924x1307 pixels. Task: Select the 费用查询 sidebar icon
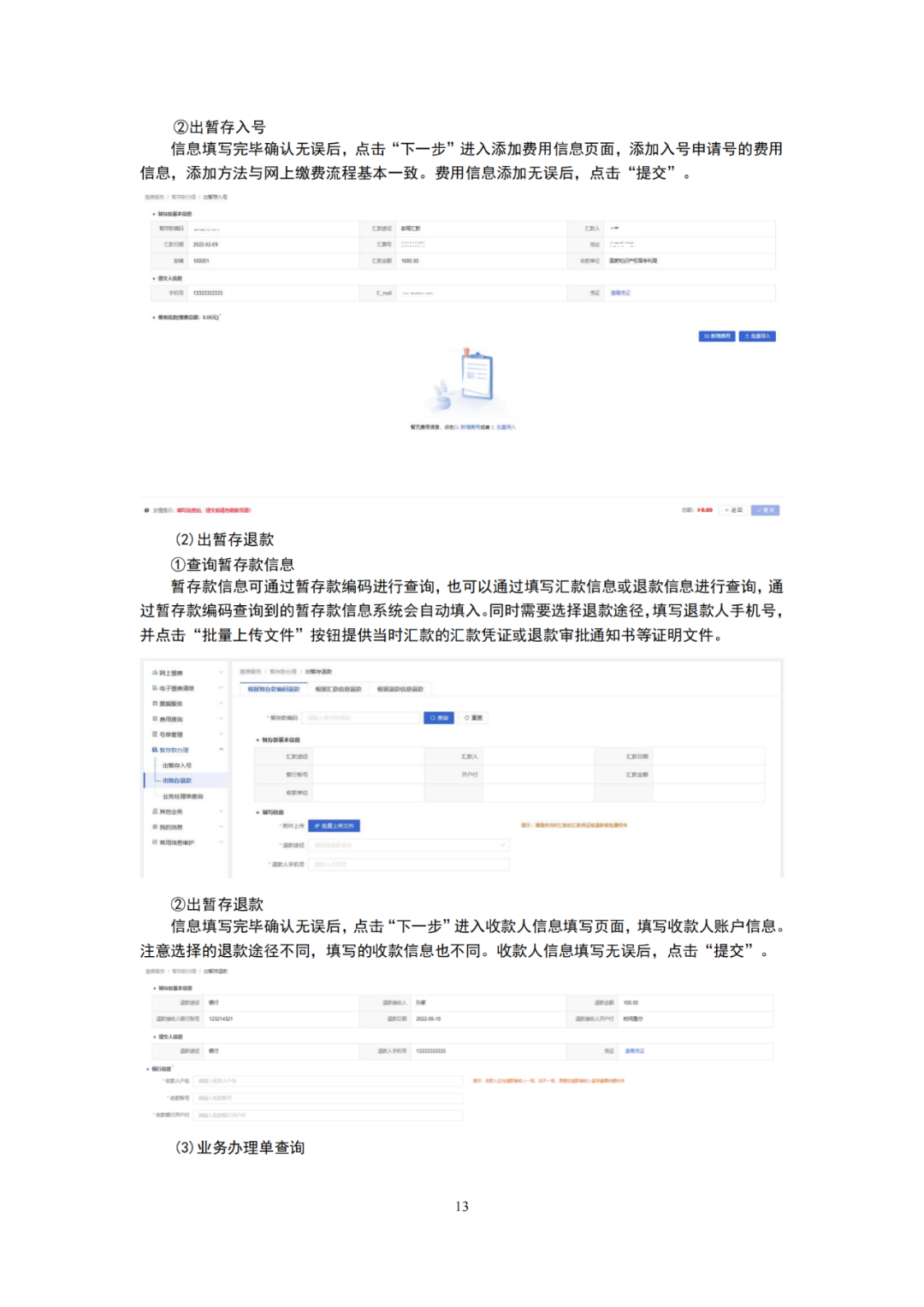pyautogui.click(x=155, y=719)
